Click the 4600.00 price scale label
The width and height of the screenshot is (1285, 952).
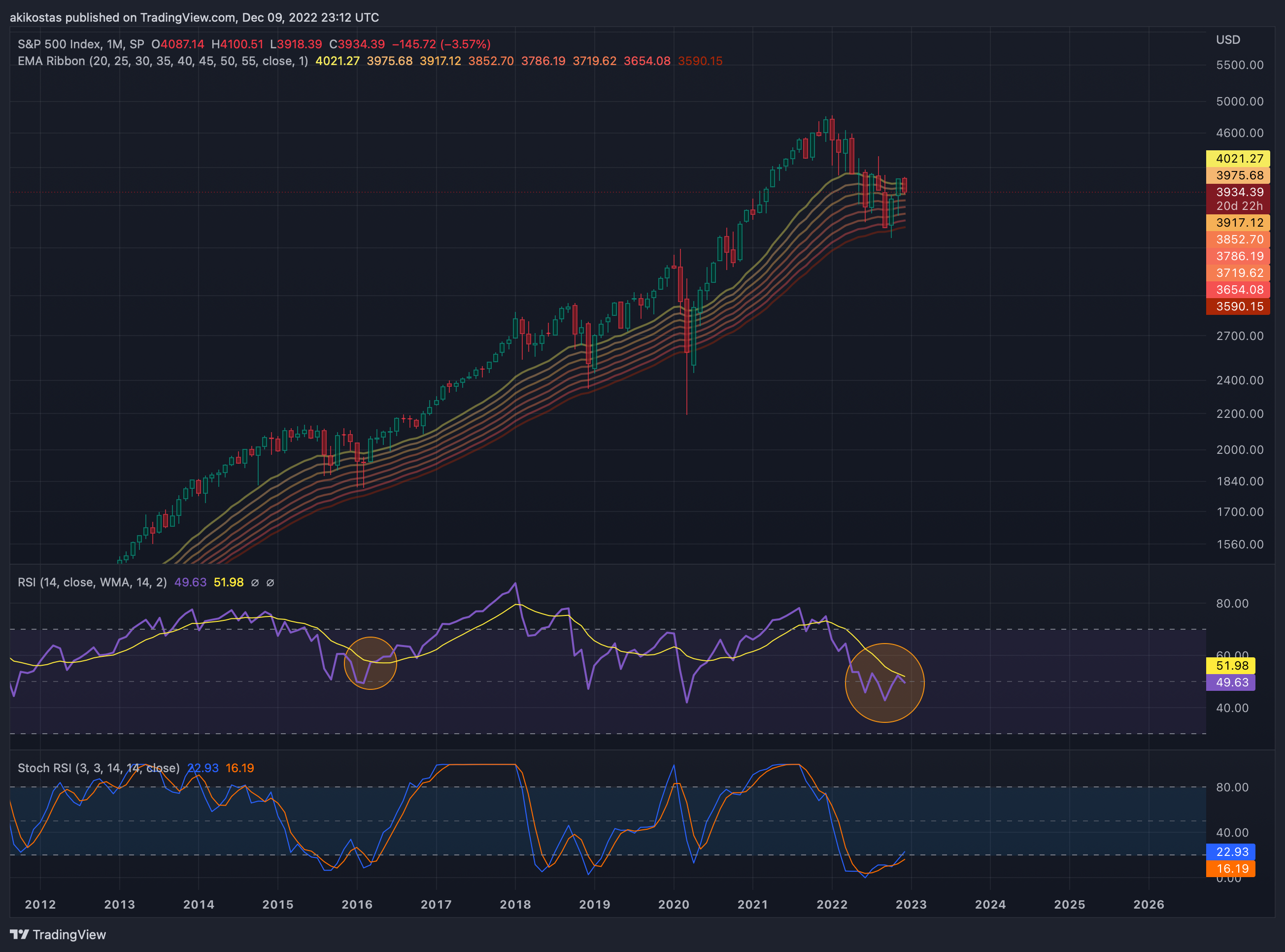[x=1240, y=133]
